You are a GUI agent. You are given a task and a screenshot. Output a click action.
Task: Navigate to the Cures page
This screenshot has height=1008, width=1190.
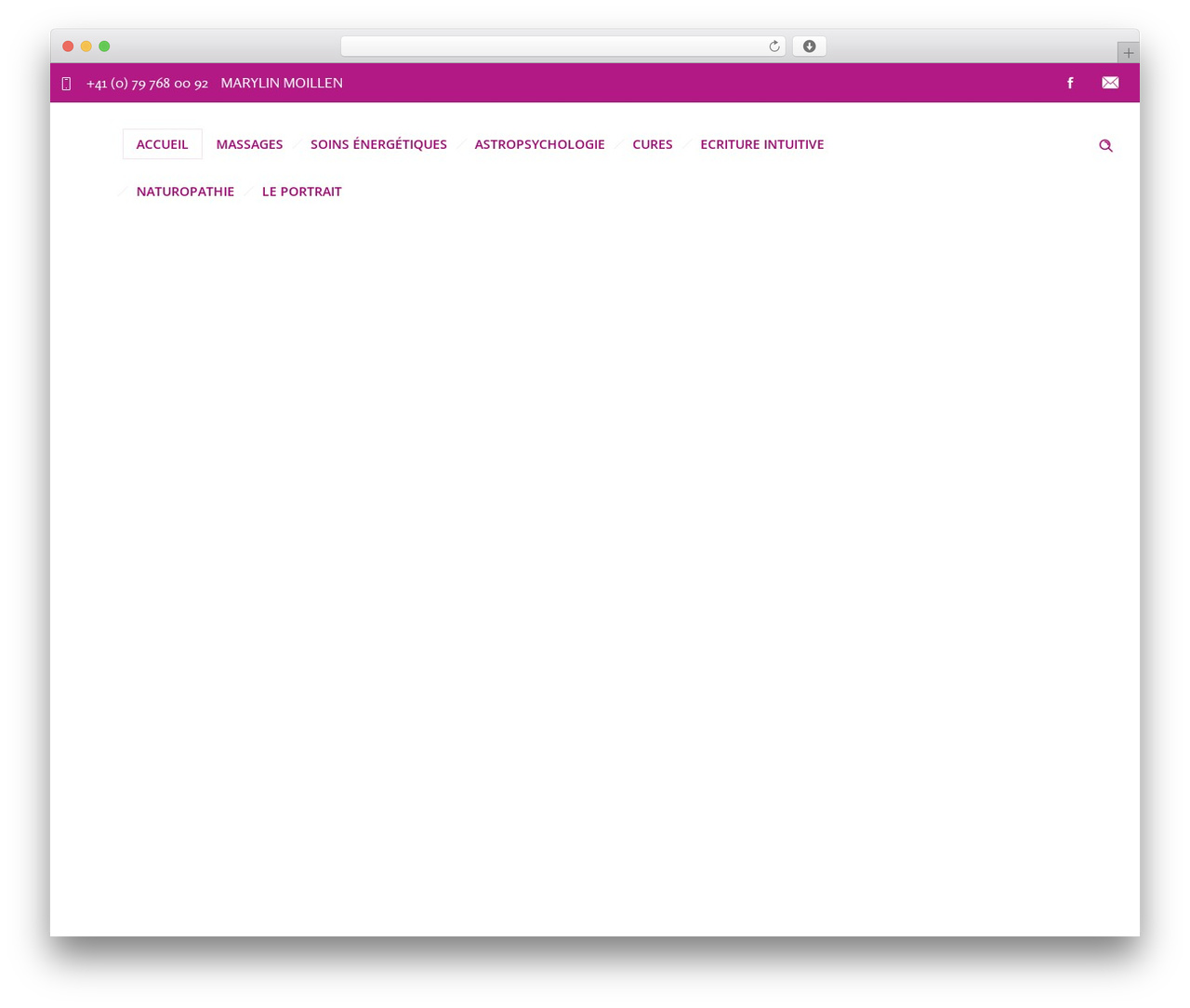point(653,144)
